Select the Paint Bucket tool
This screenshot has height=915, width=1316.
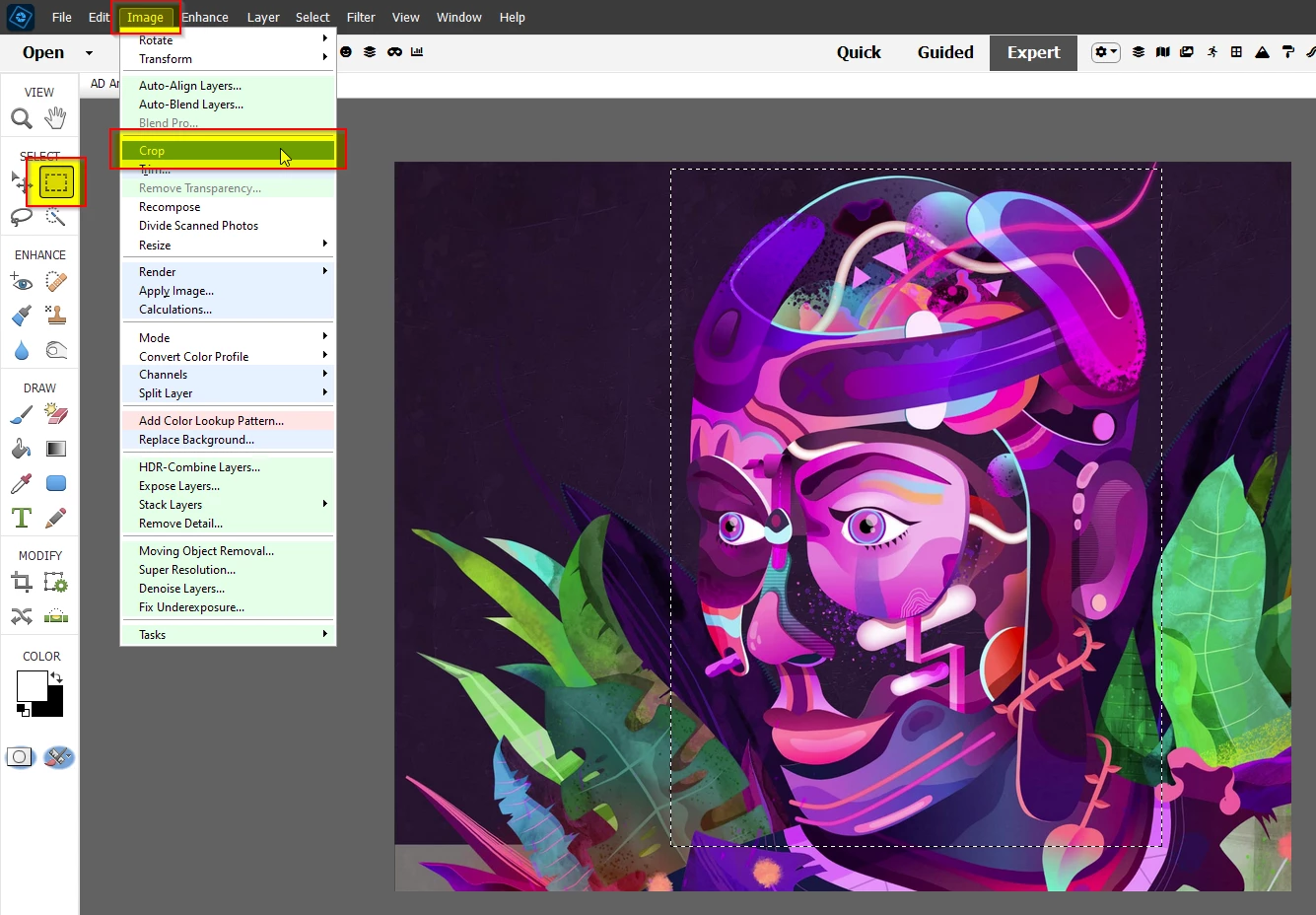(x=22, y=449)
